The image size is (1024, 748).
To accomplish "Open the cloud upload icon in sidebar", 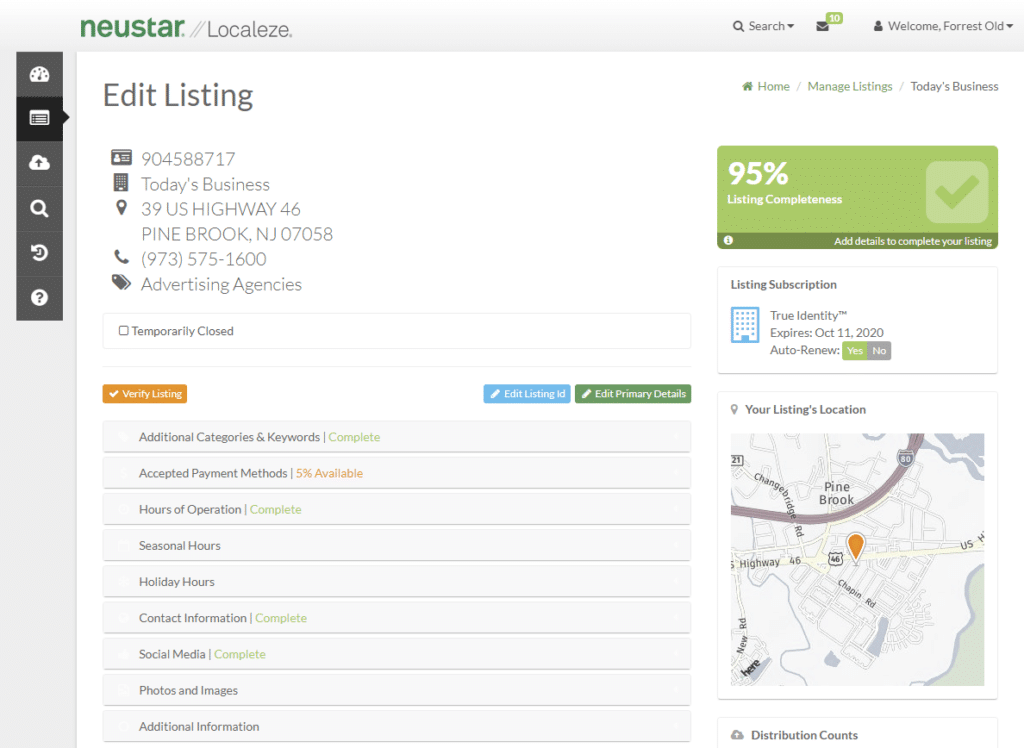I will point(39,163).
